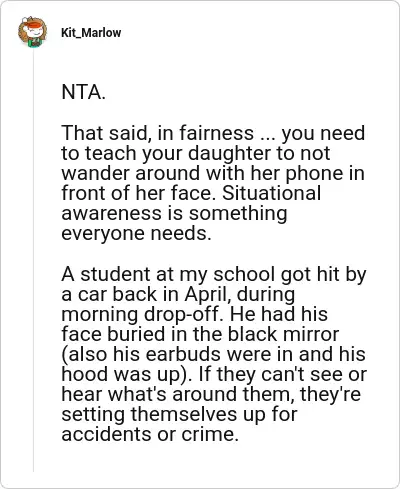Click the phrase 'back in April, during'
400x489 pixels.
click(204, 294)
